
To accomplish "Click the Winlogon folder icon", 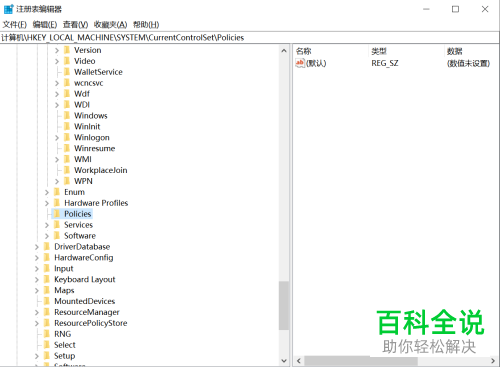I will coord(67,137).
